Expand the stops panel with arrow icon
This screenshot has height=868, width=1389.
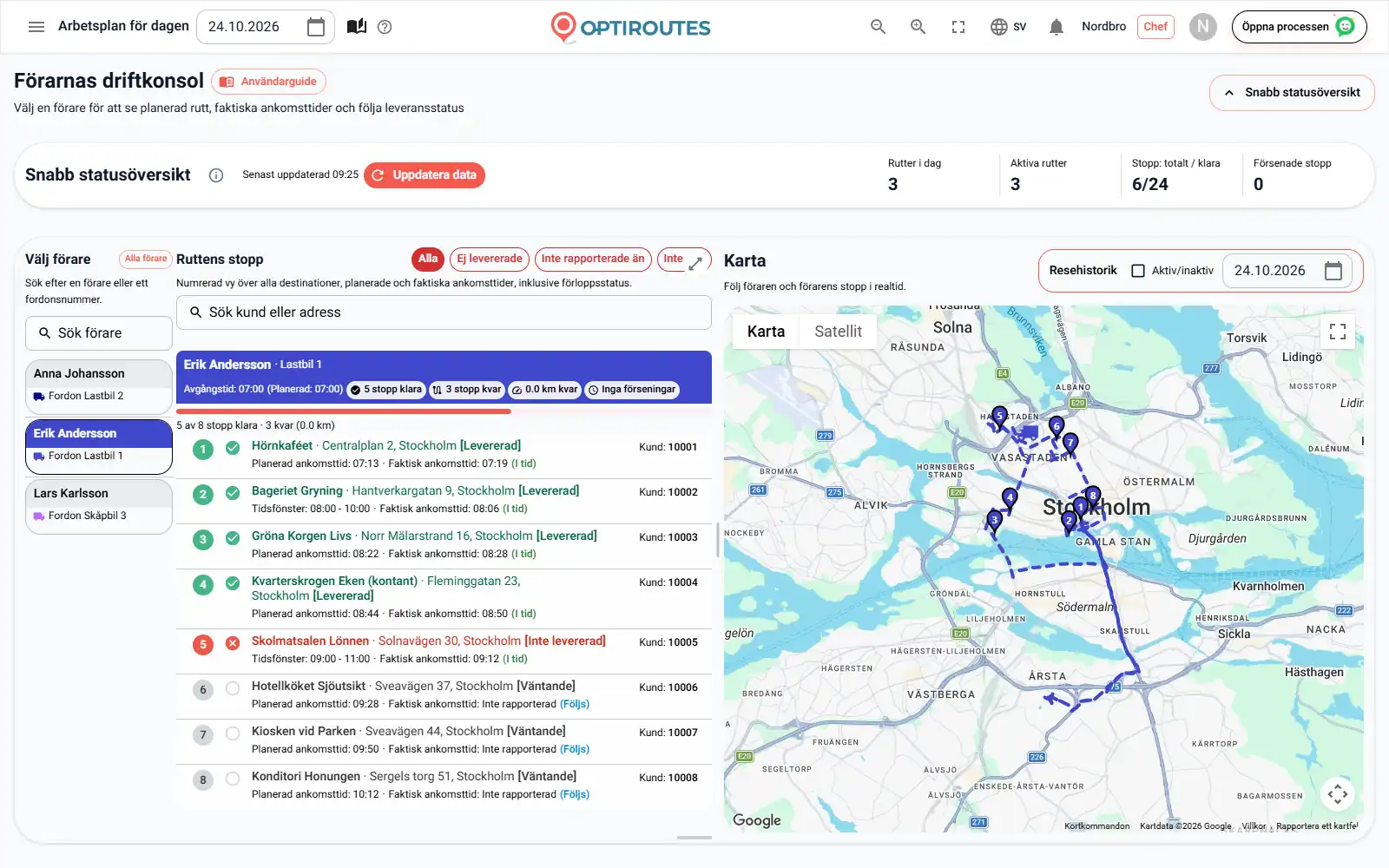click(x=695, y=263)
